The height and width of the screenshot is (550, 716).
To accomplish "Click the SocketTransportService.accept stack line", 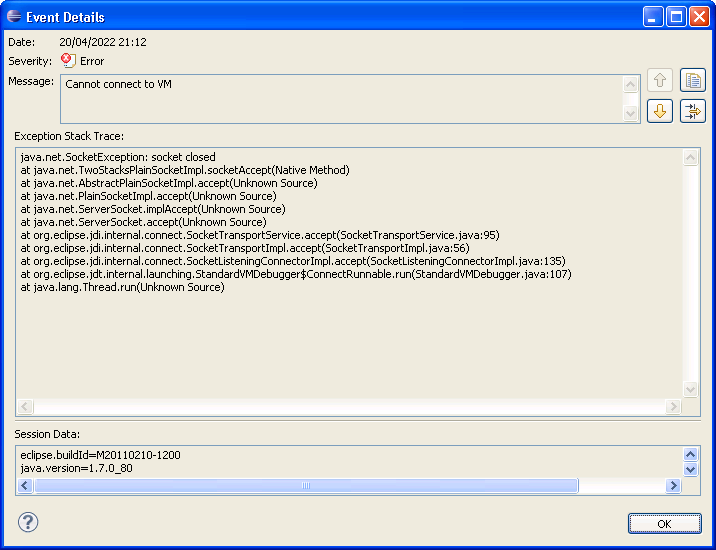I will [260, 235].
